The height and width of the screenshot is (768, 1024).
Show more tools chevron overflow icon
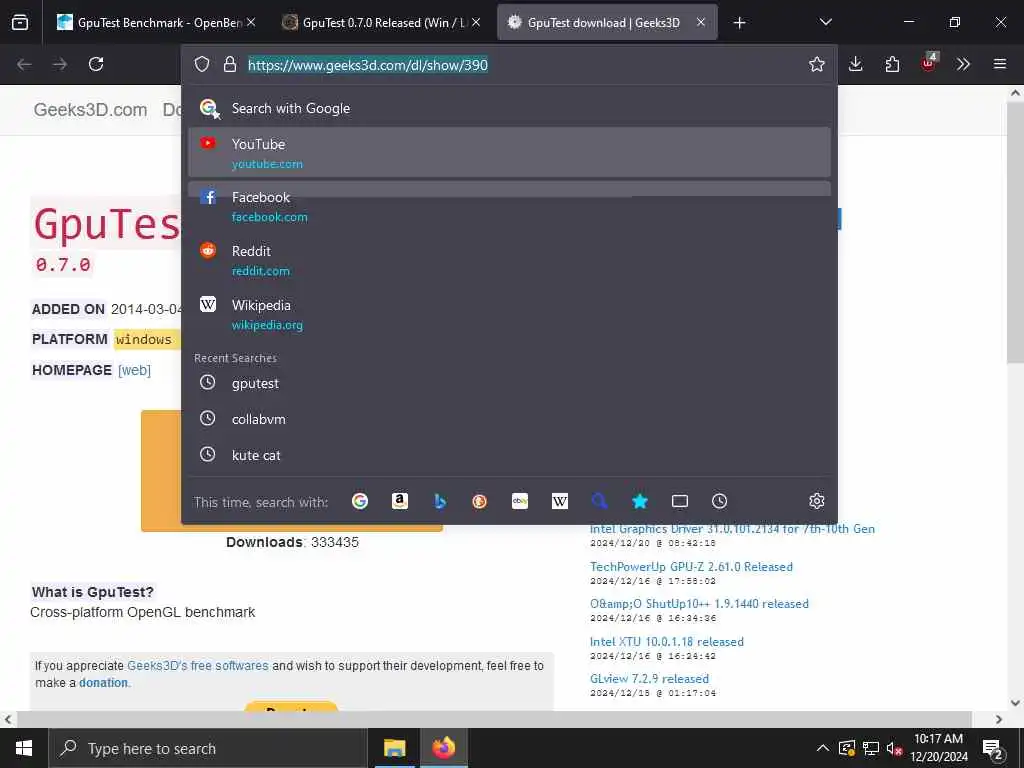[x=963, y=64]
